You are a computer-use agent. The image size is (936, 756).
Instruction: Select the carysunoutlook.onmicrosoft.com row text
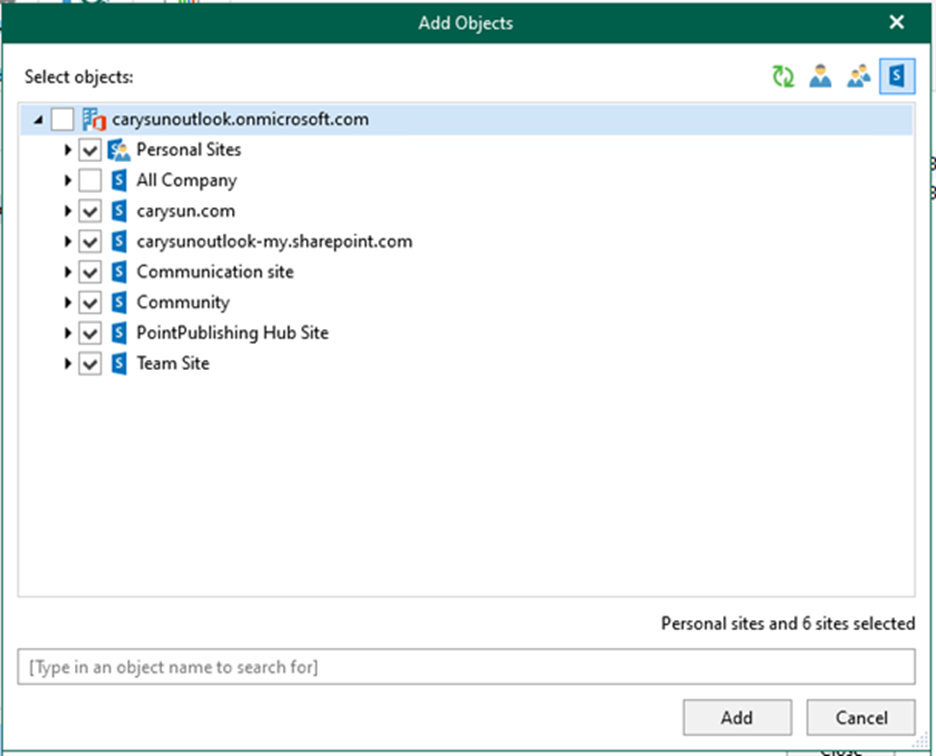tap(241, 119)
